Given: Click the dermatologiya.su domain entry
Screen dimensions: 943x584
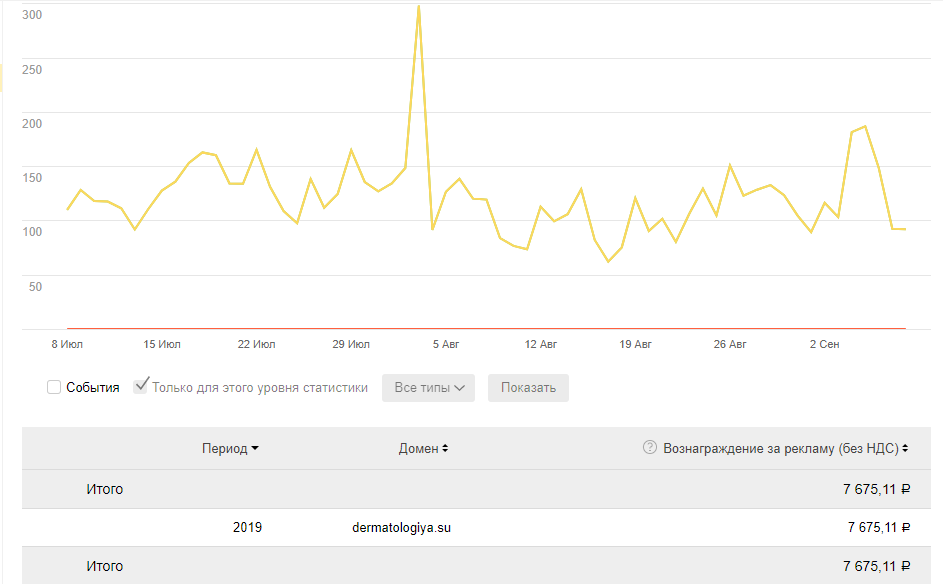Looking at the screenshot, I should coord(401,527).
